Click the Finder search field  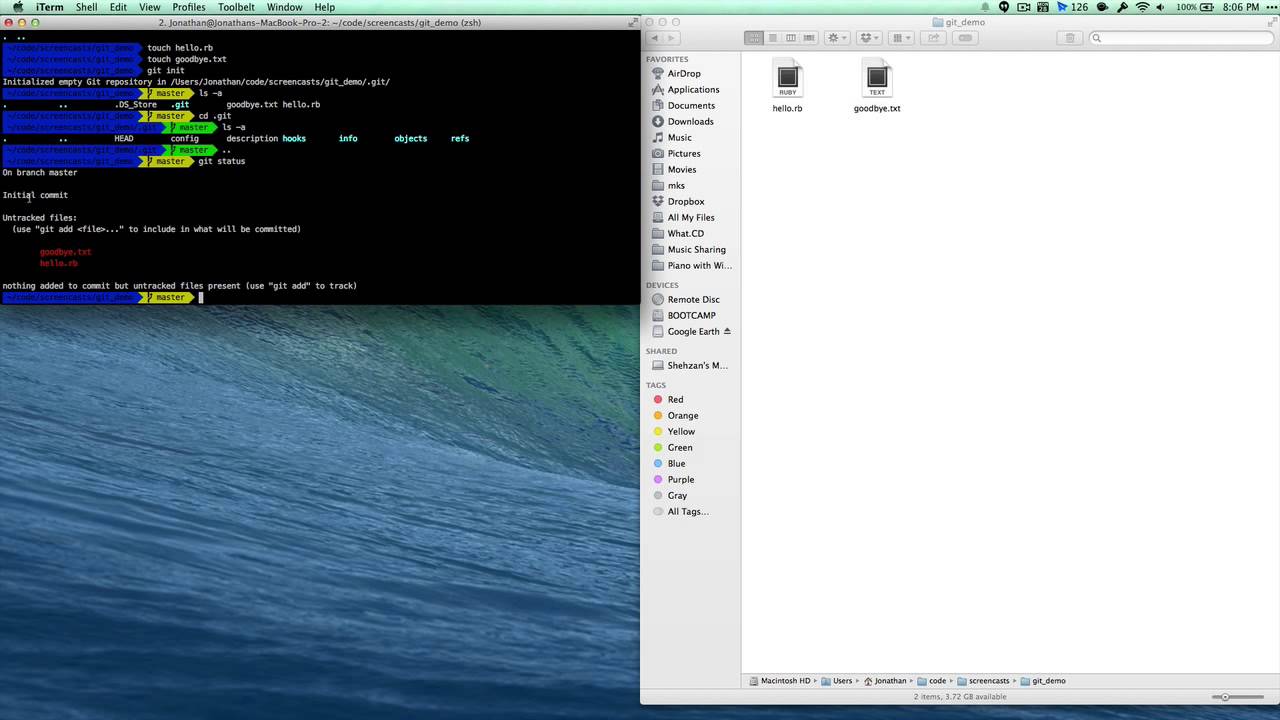click(x=1180, y=38)
